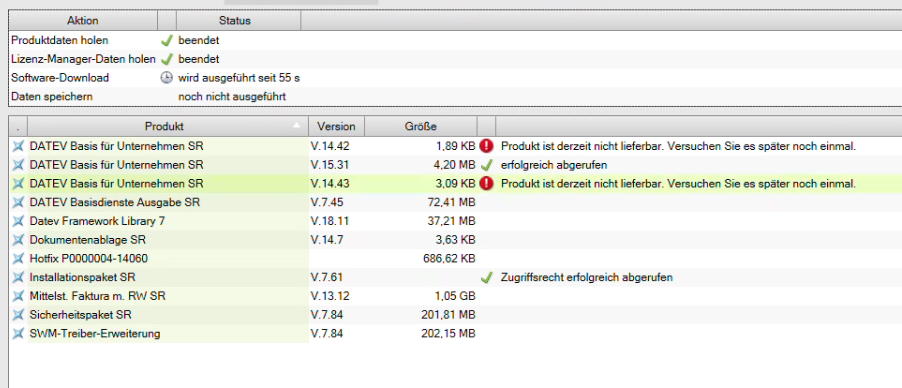Sort by the Größe column header
This screenshot has width=902, height=388.
pos(421,126)
